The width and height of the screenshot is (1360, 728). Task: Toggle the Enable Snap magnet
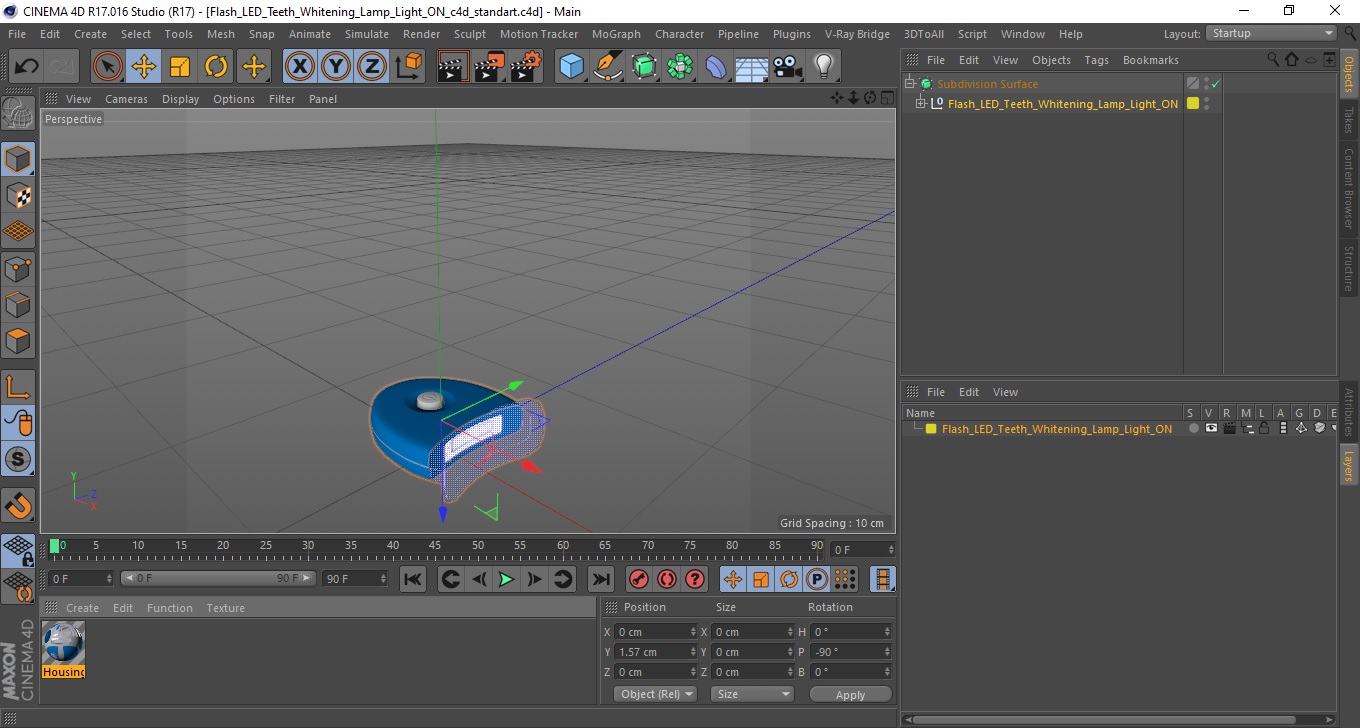(18, 505)
